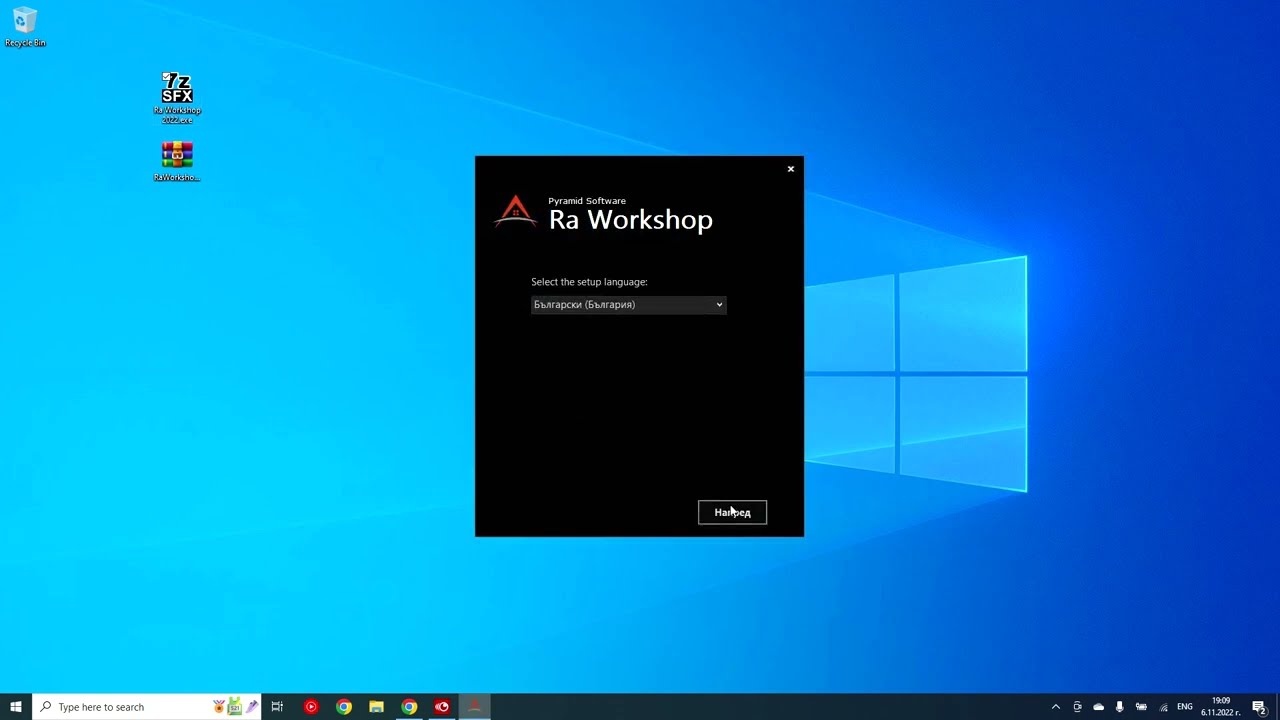
Task: Open Task View on the taskbar
Action: (x=277, y=707)
